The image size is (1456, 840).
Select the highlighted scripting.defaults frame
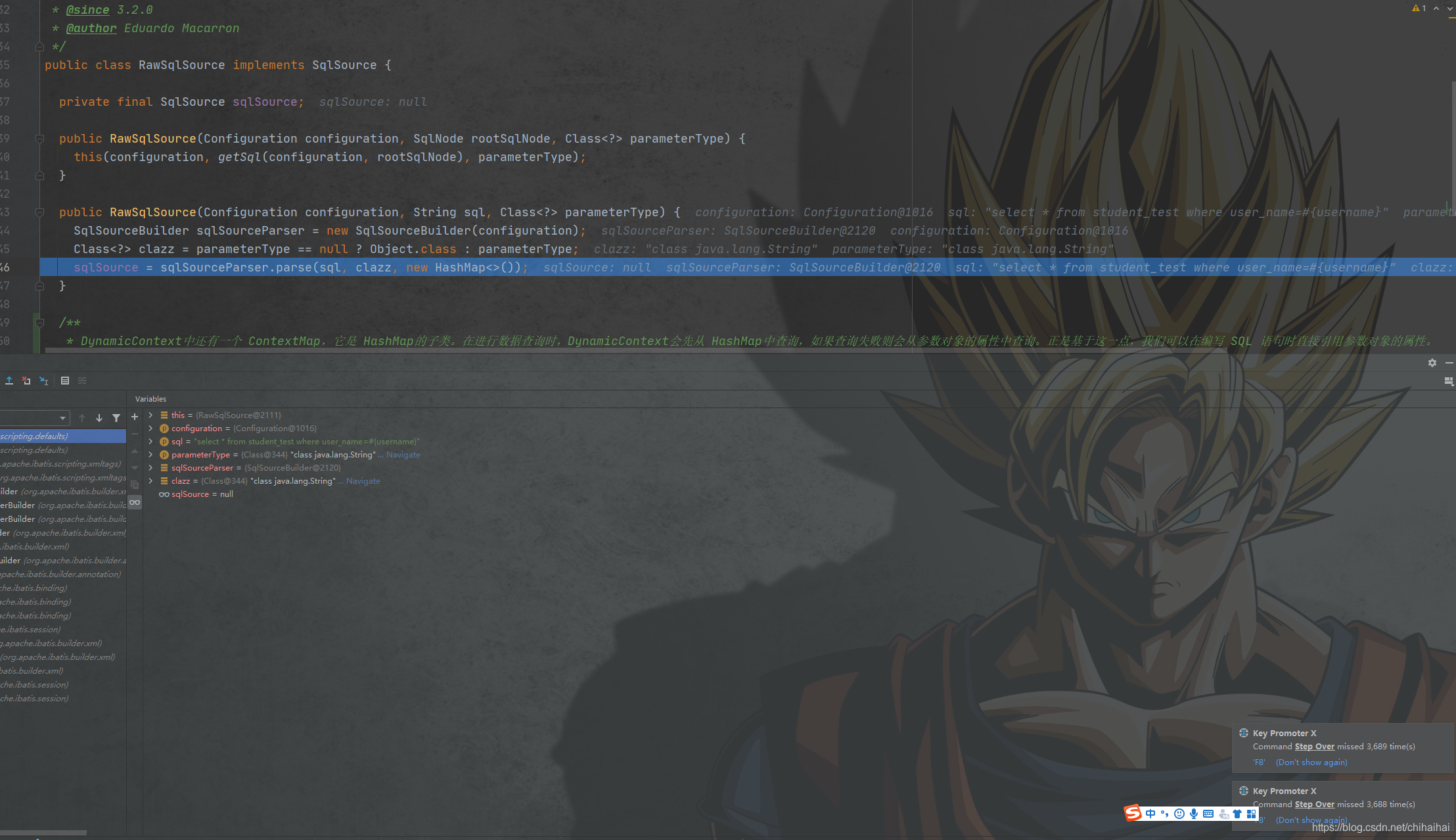[x=63, y=436]
